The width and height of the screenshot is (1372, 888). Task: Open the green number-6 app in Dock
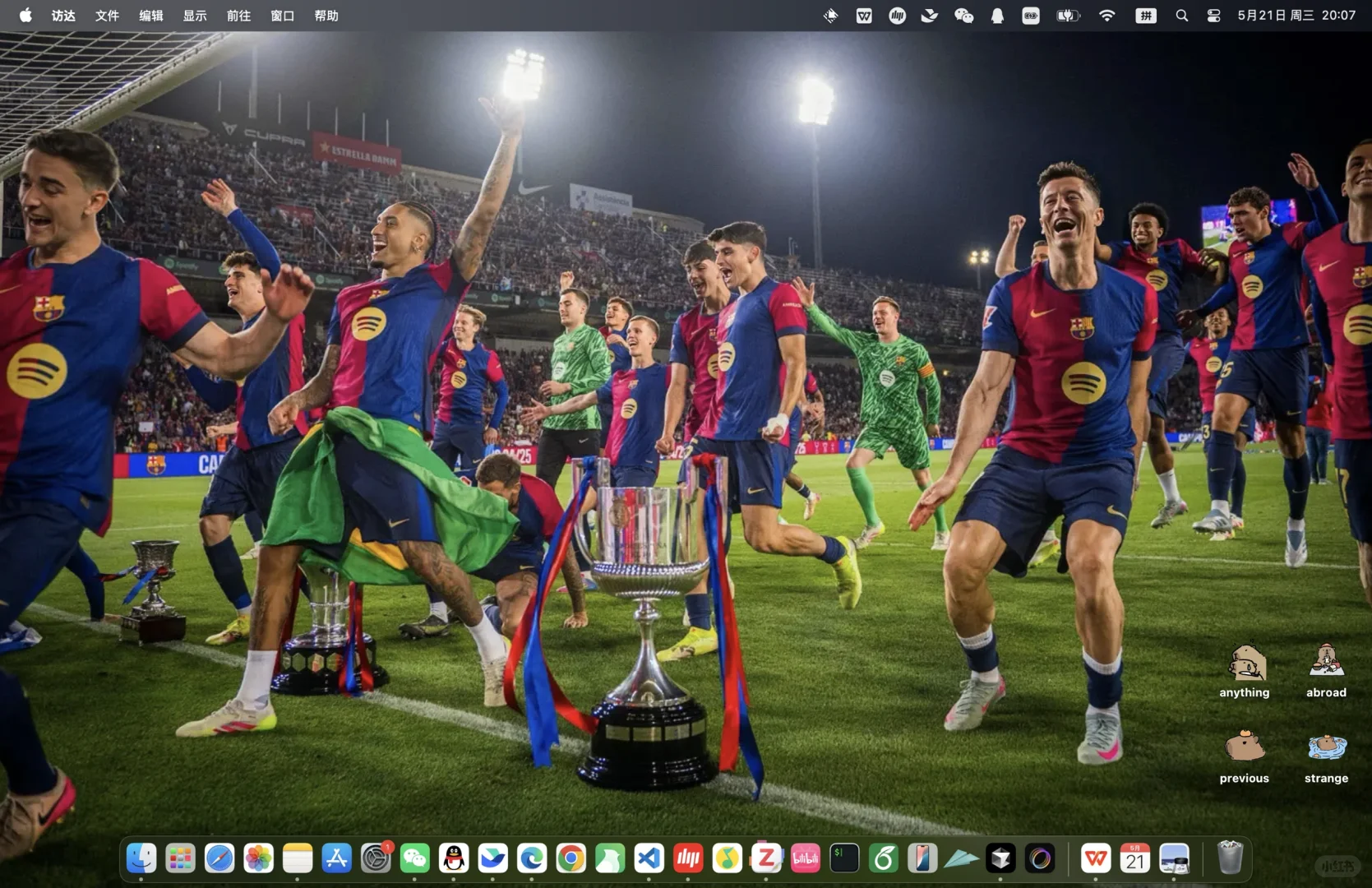click(883, 858)
